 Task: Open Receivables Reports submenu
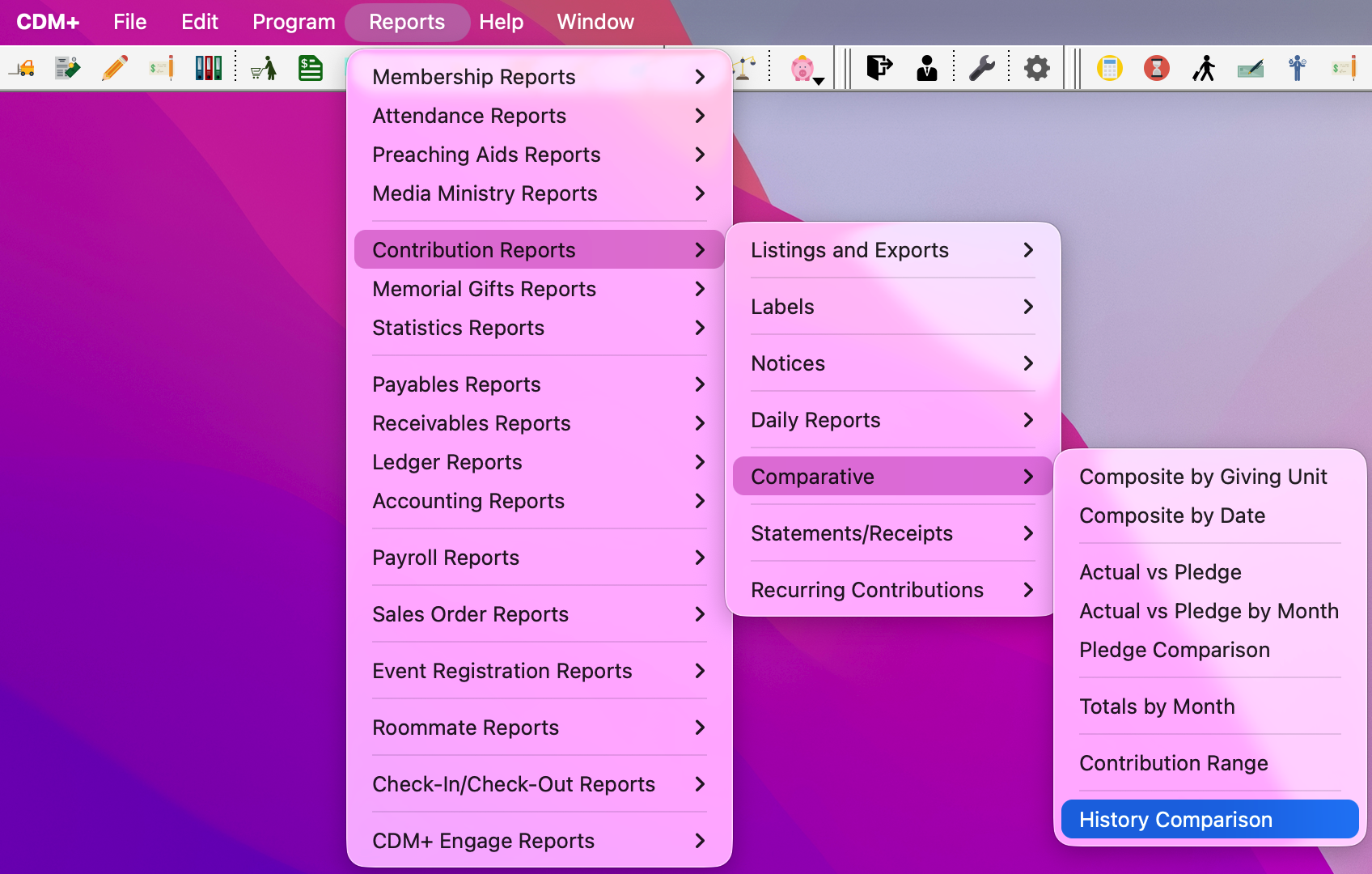[539, 423]
